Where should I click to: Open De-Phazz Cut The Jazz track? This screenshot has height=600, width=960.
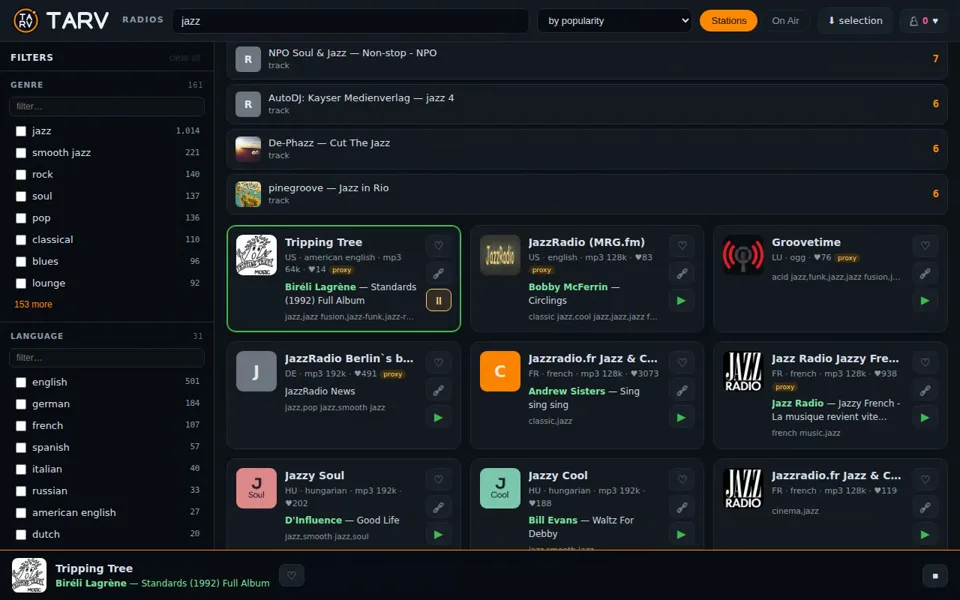tap(587, 149)
